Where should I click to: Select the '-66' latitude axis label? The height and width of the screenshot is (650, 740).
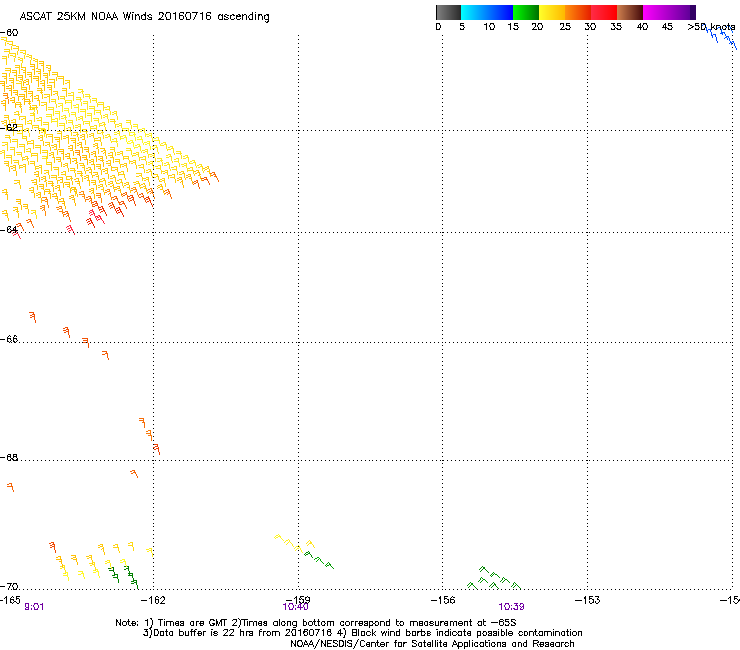pyautogui.click(x=9, y=339)
